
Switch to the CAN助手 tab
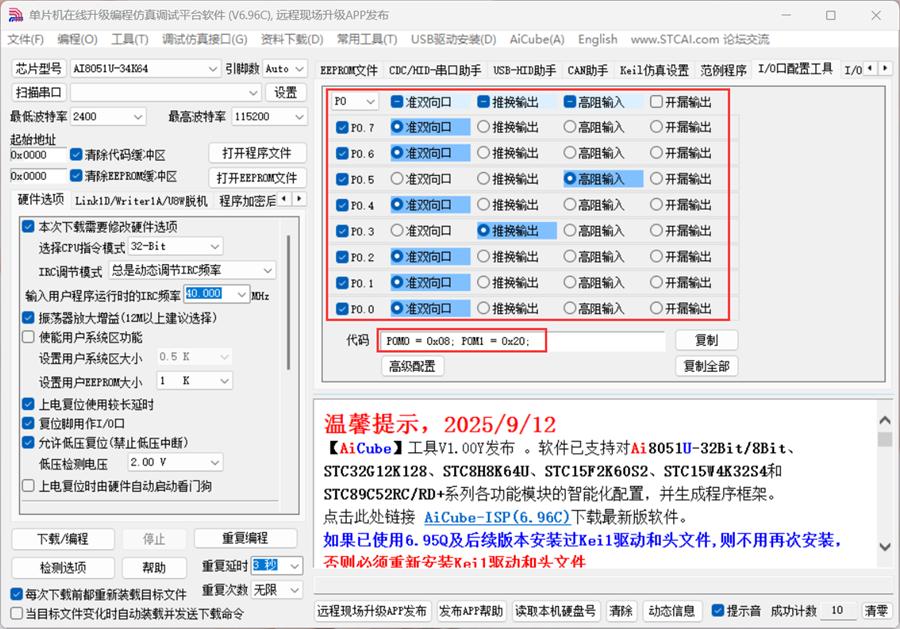coord(587,70)
